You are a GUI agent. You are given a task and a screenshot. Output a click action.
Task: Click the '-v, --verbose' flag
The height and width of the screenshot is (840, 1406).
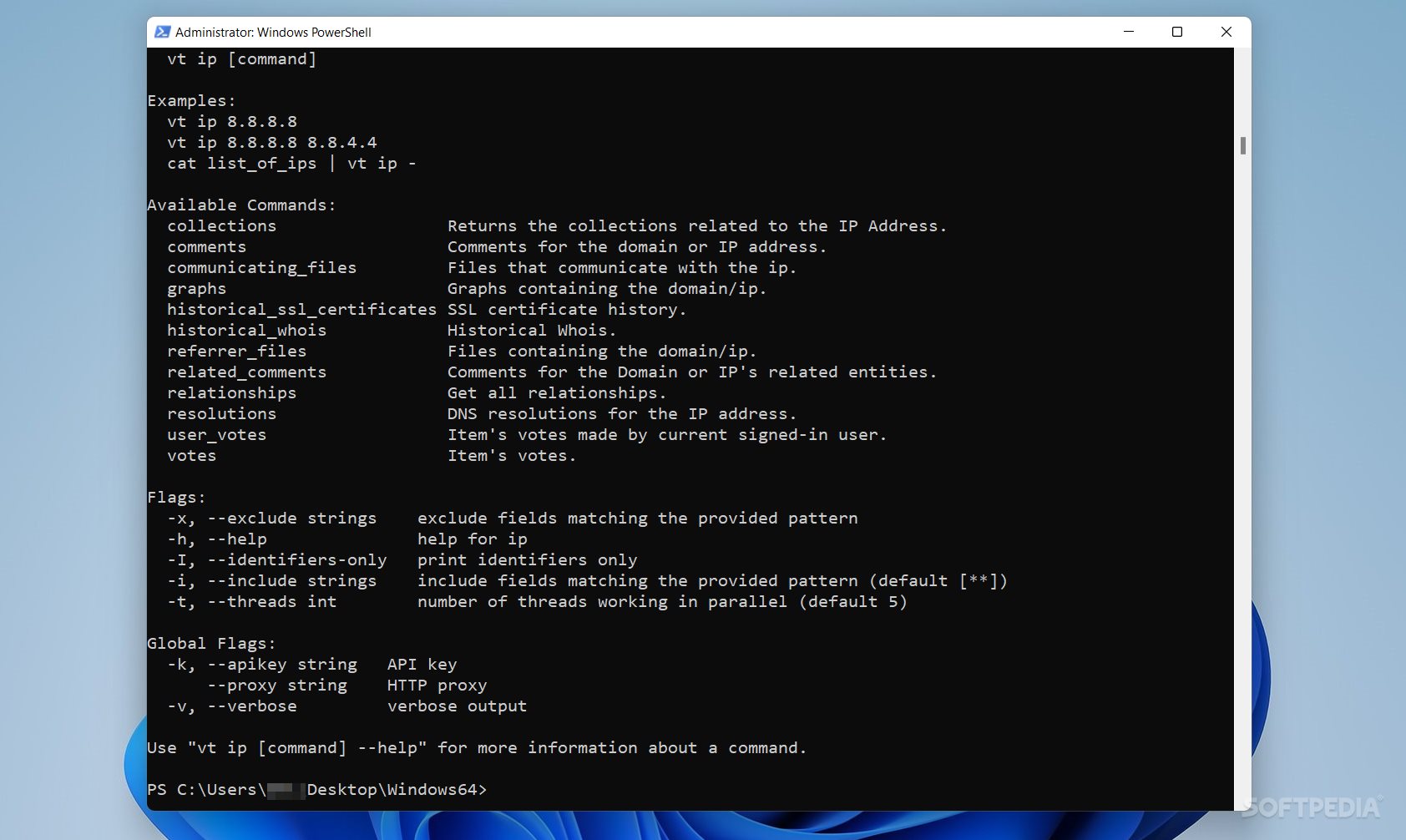(x=231, y=706)
